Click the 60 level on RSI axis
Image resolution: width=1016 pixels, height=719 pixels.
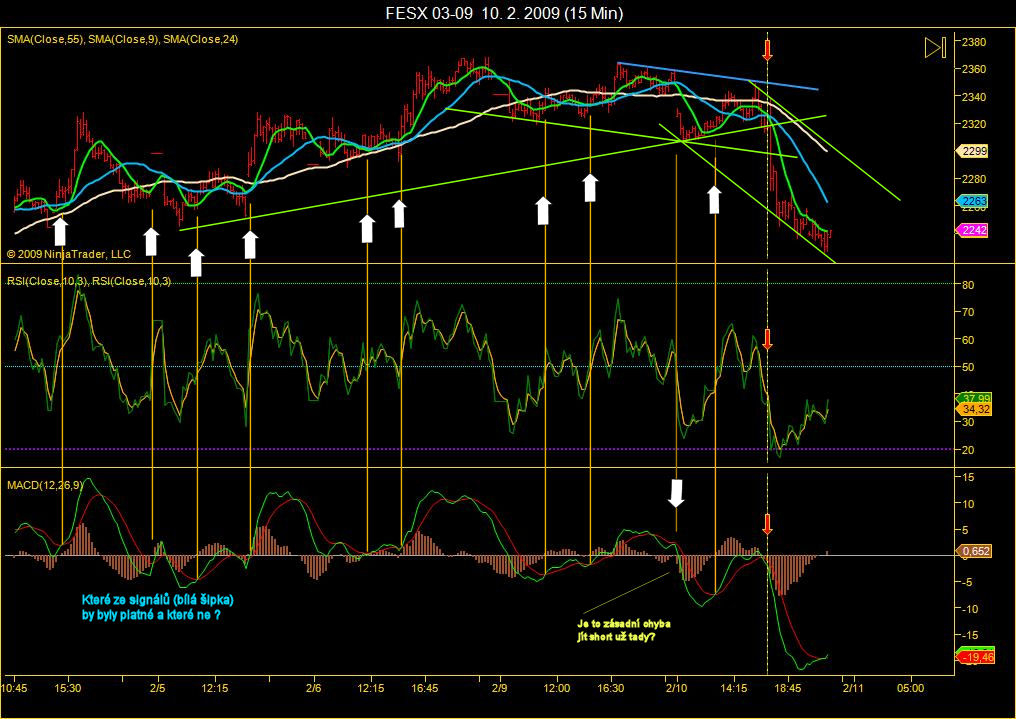[x=968, y=340]
